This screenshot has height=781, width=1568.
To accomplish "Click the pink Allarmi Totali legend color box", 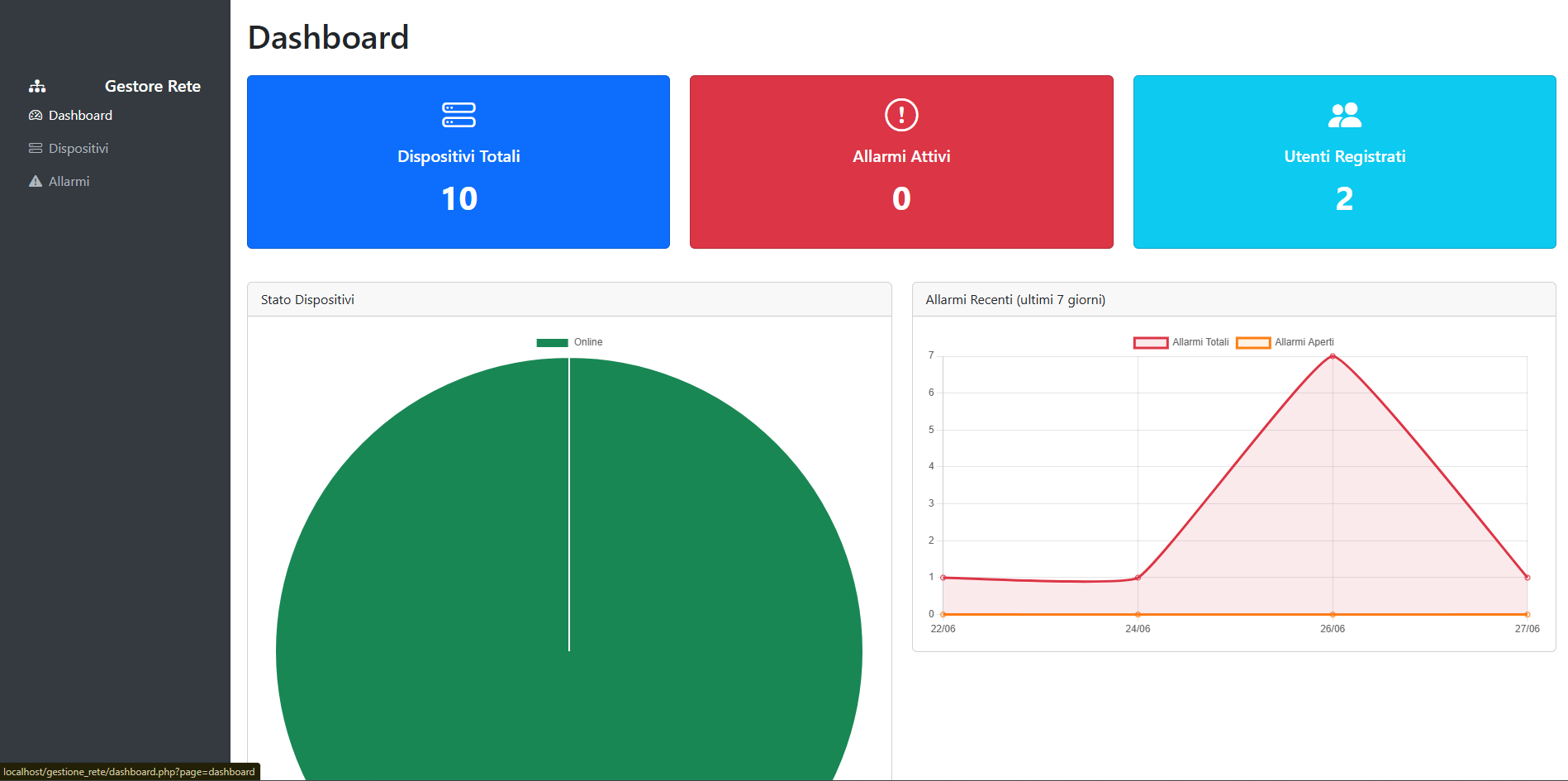I will [x=1150, y=341].
